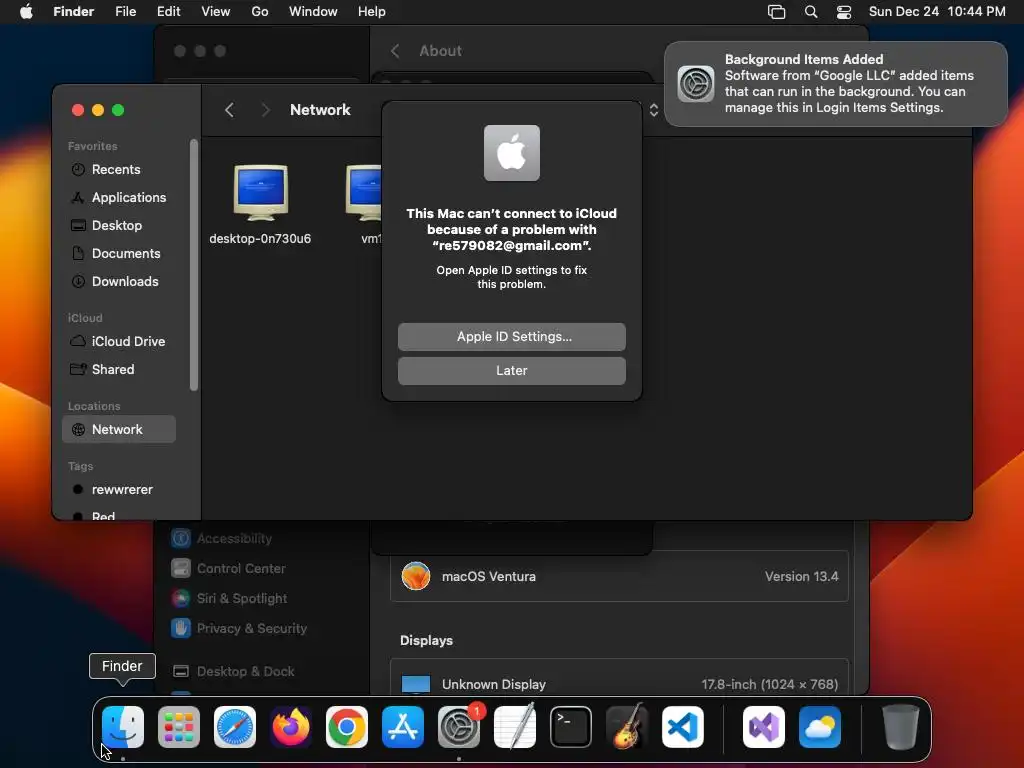Open the Edit menu

click(x=168, y=12)
